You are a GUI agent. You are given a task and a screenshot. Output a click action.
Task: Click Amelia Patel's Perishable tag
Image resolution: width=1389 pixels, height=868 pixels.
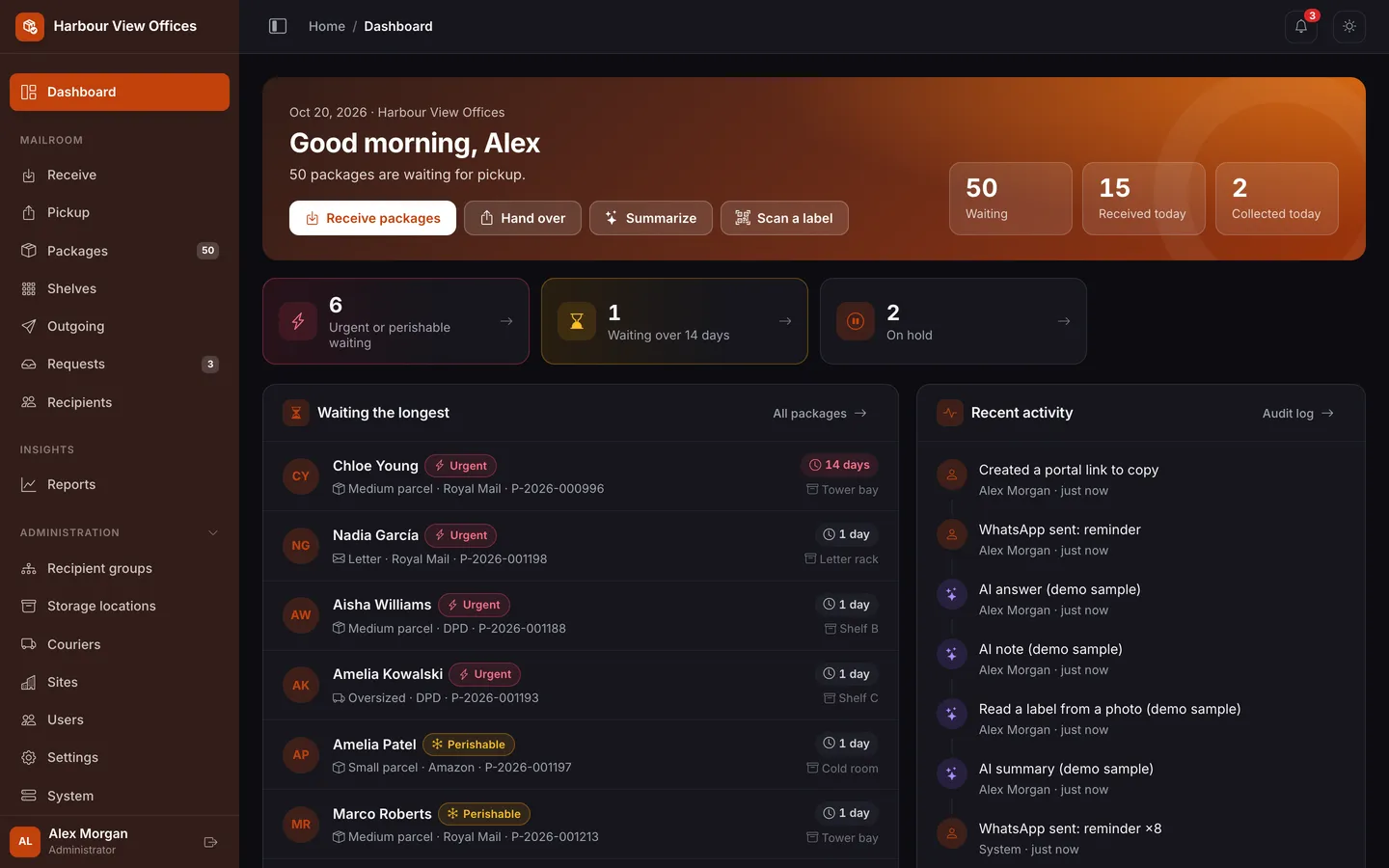pos(469,745)
